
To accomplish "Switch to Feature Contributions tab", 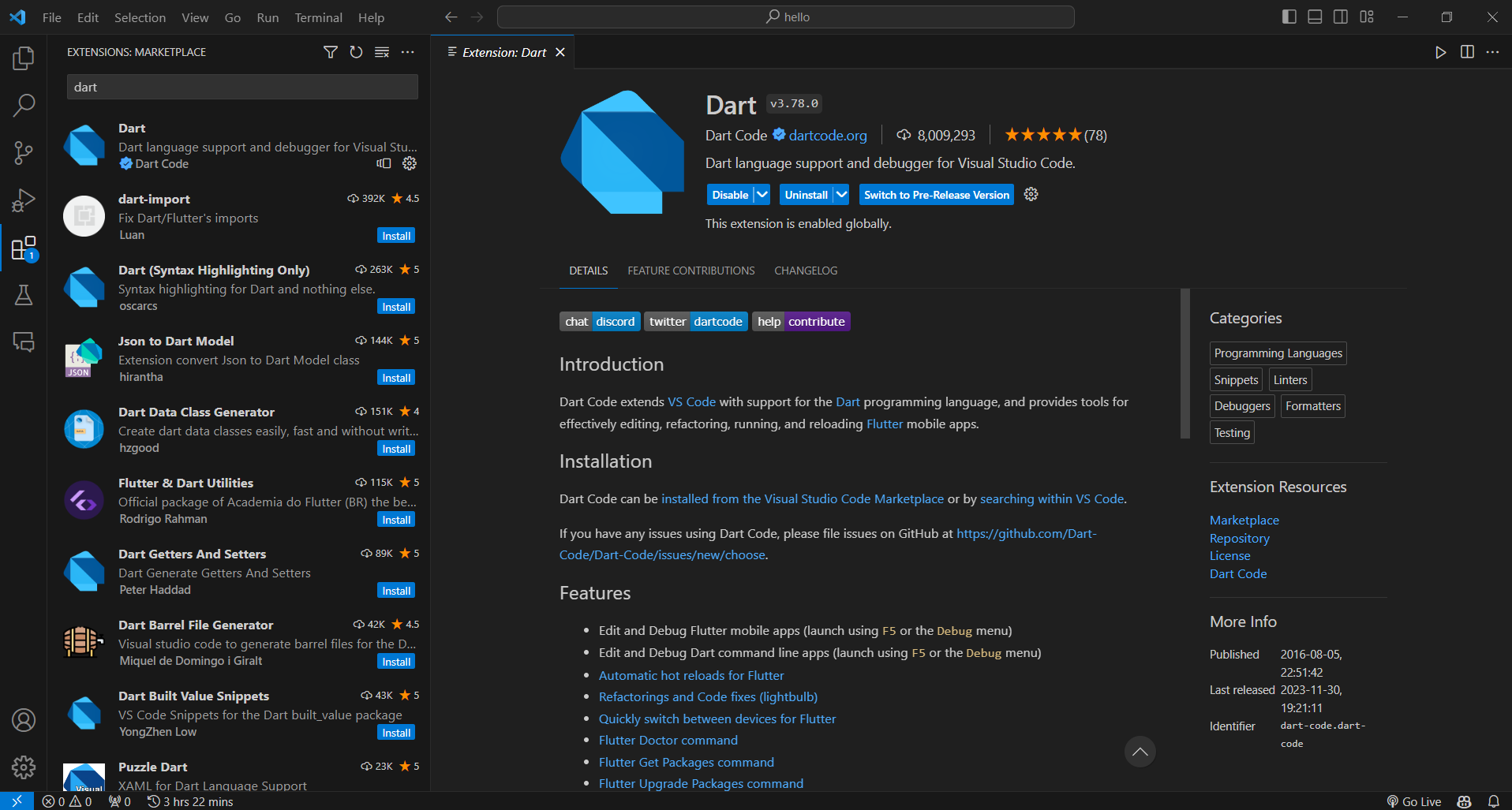I will (x=691, y=271).
